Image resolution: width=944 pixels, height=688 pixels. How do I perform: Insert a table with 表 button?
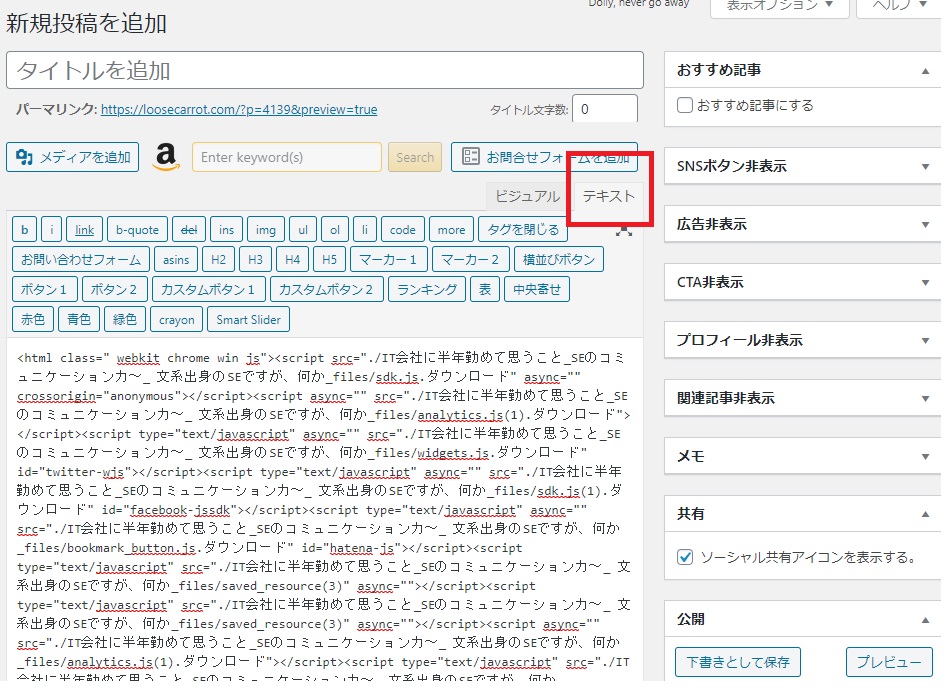[485, 290]
